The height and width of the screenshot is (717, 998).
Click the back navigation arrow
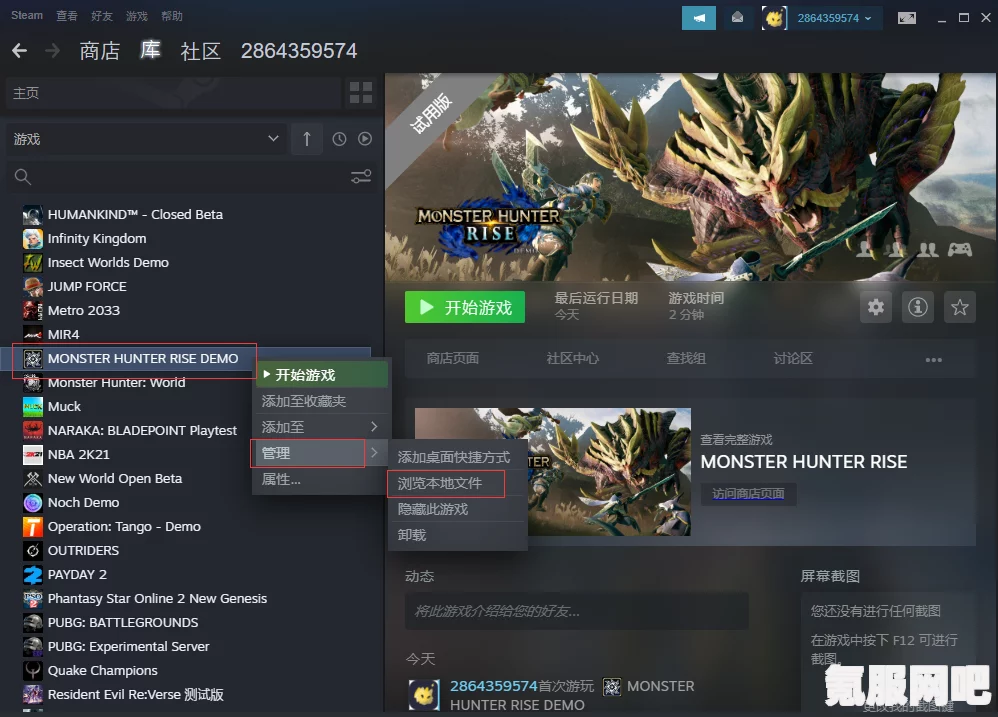click(x=20, y=51)
